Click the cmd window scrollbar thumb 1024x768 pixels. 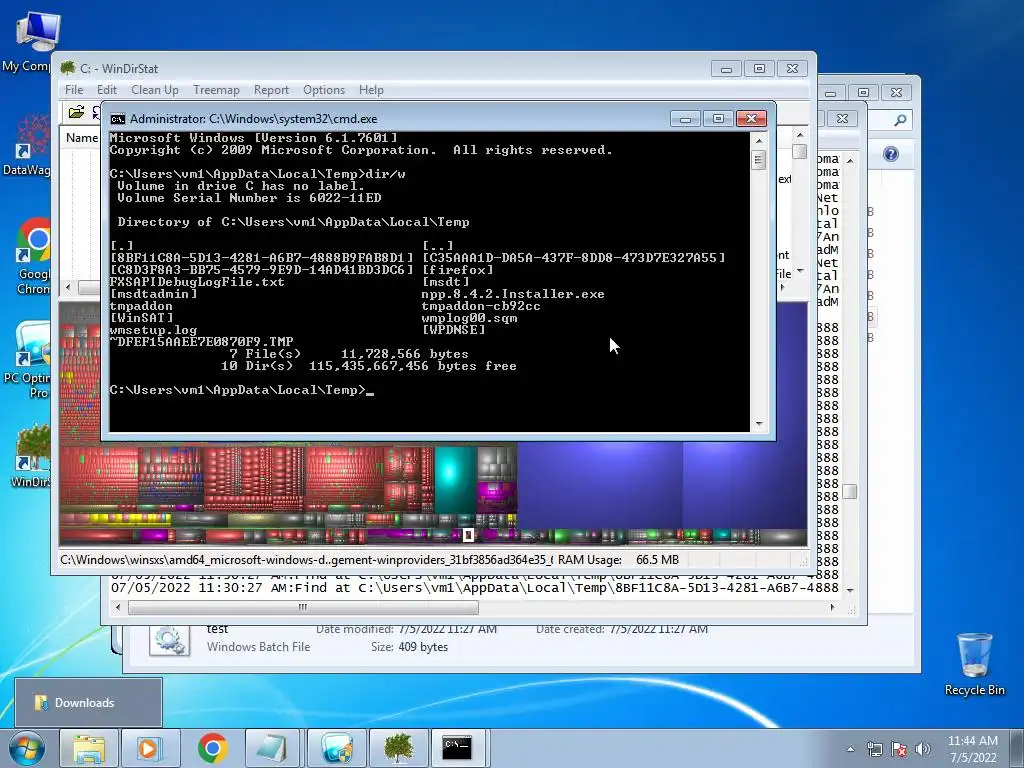coord(758,160)
